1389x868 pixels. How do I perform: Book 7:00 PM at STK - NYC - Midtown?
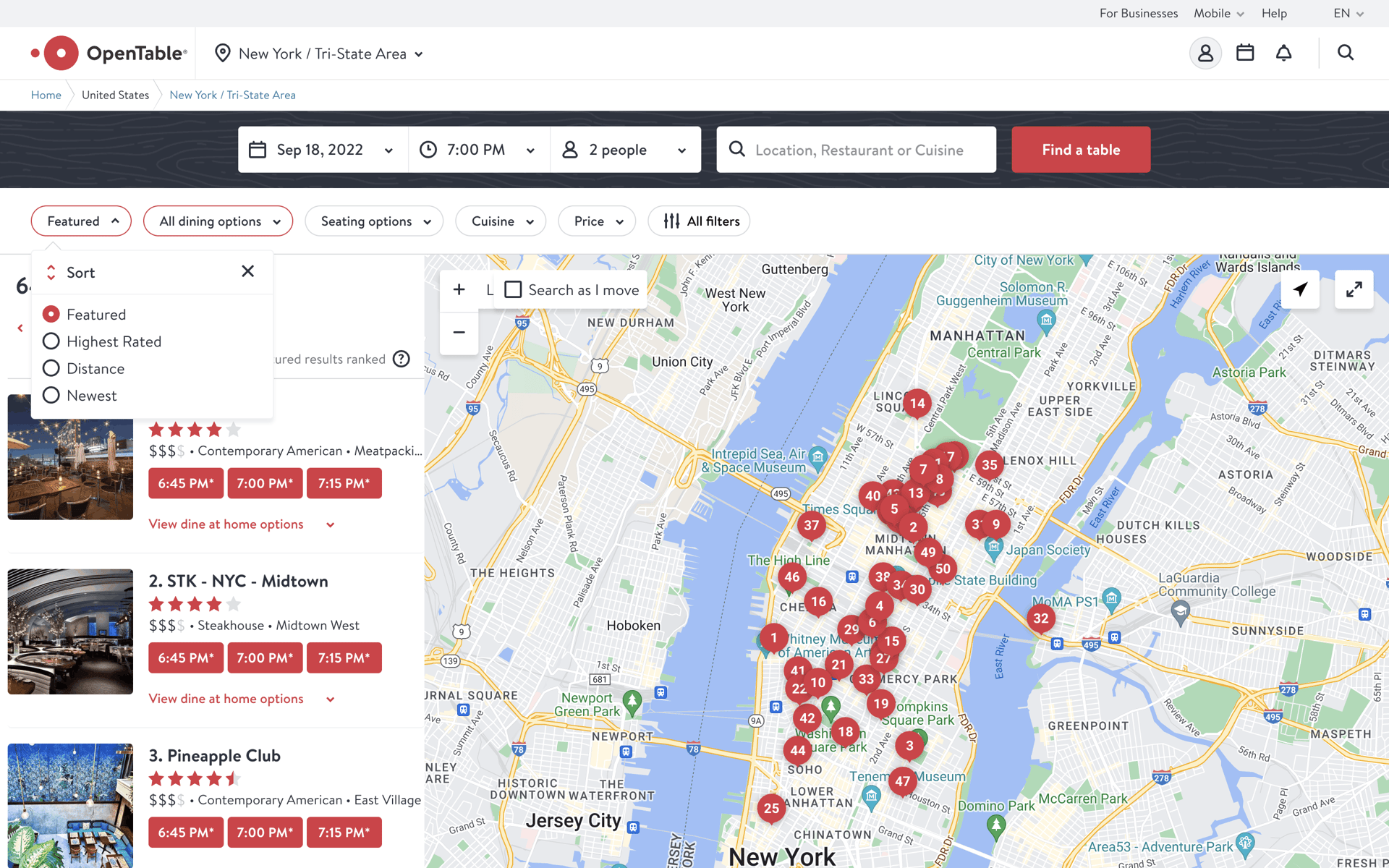[x=265, y=658]
